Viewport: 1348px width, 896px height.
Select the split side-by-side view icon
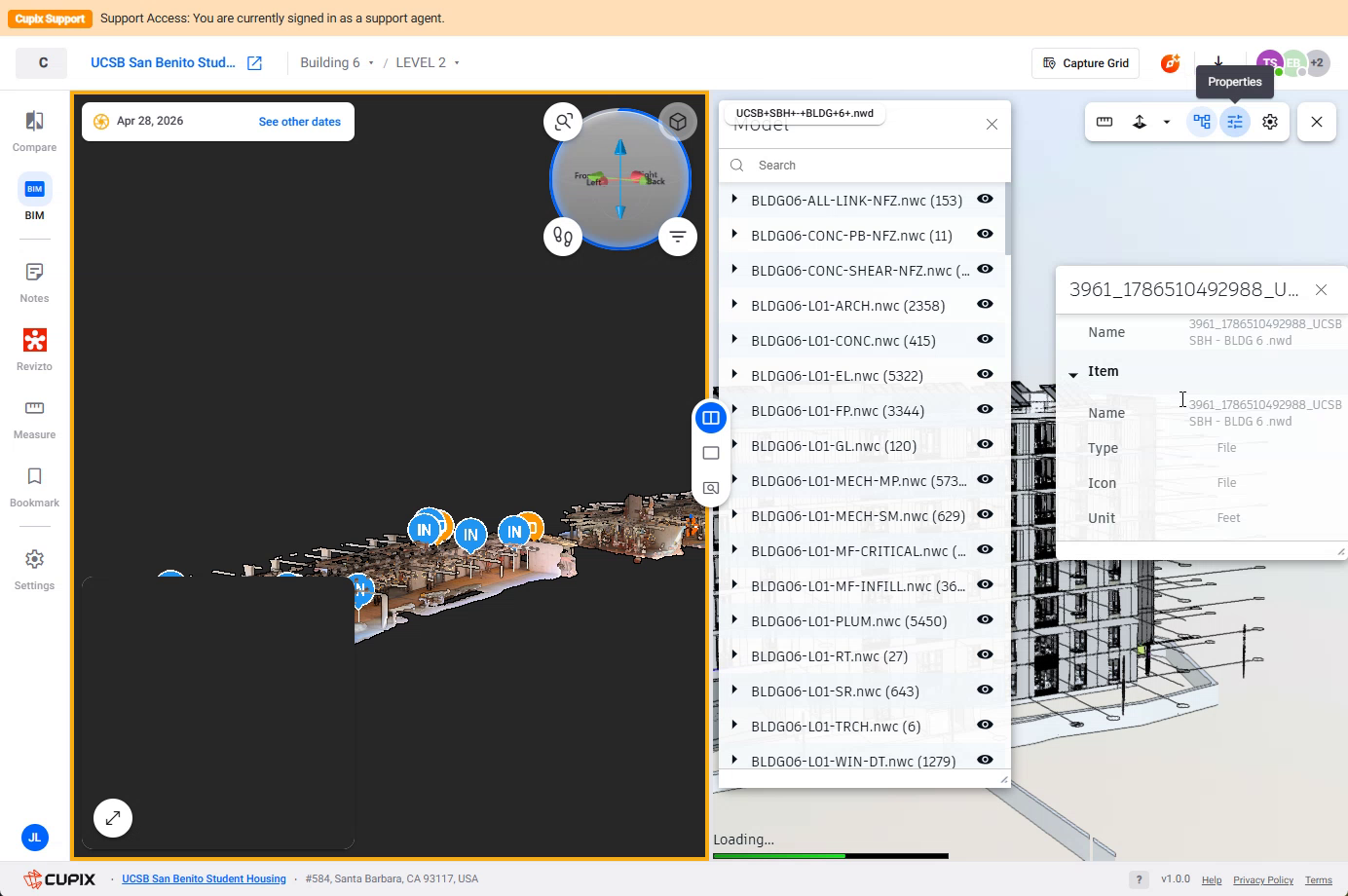(x=711, y=418)
